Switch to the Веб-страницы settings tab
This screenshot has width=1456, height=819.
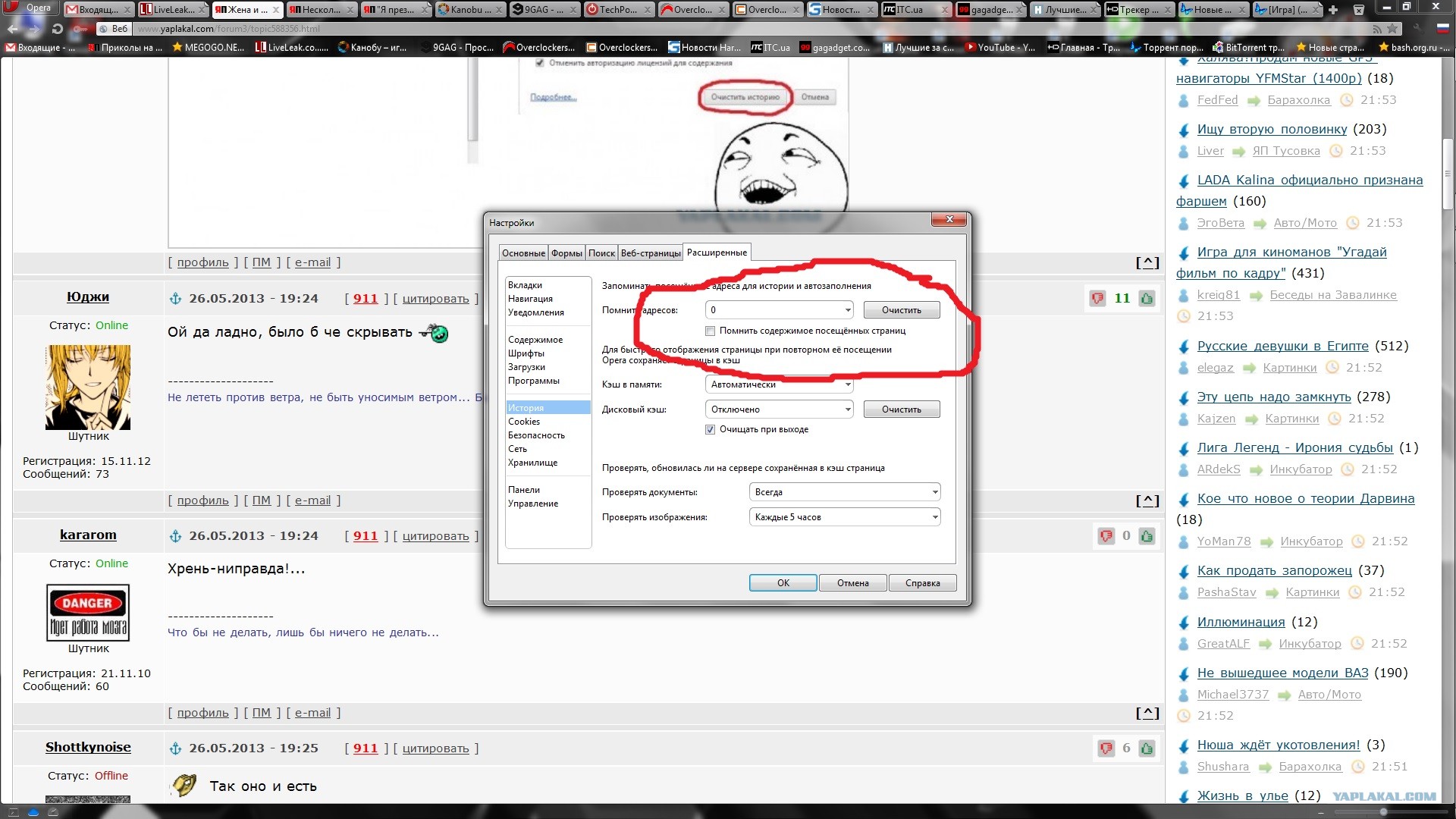[x=650, y=253]
